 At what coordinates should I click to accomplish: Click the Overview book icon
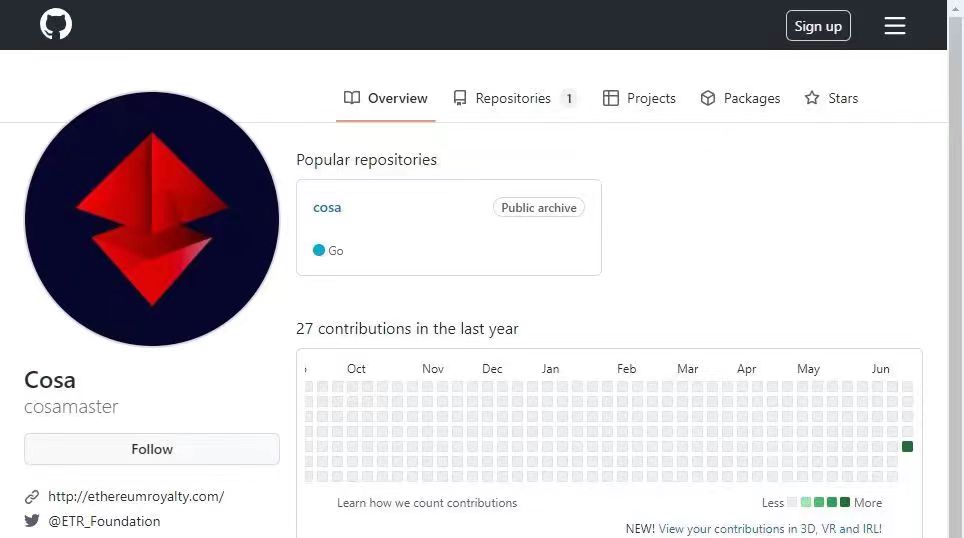(x=352, y=98)
